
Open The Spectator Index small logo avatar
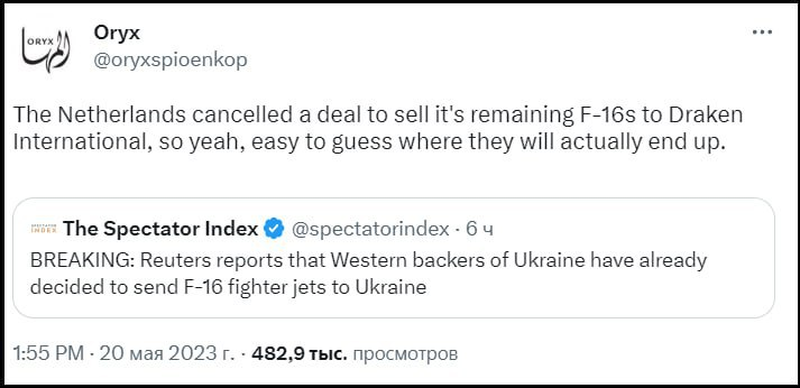[44, 229]
